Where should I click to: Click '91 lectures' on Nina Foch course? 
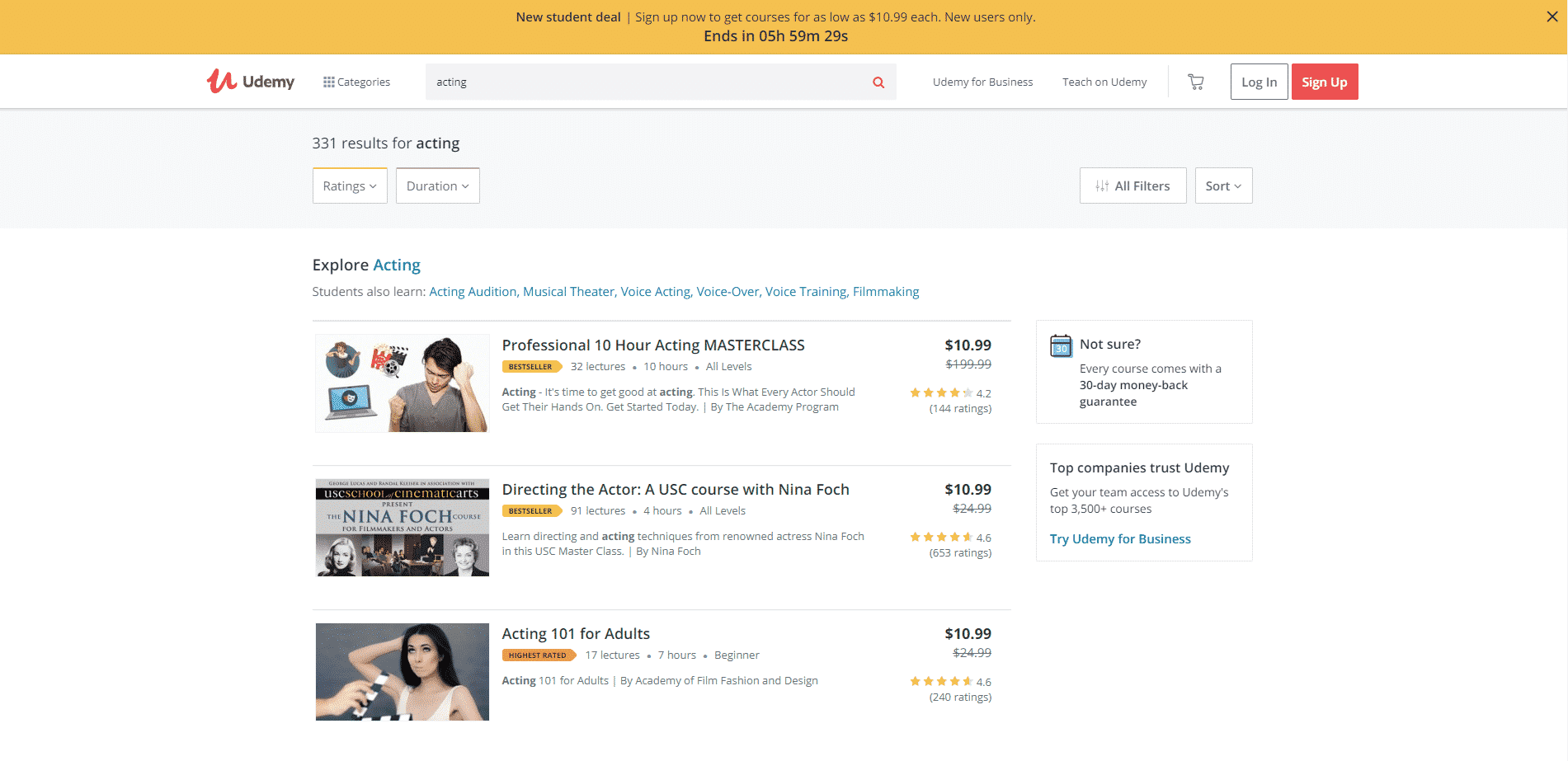[x=598, y=511]
